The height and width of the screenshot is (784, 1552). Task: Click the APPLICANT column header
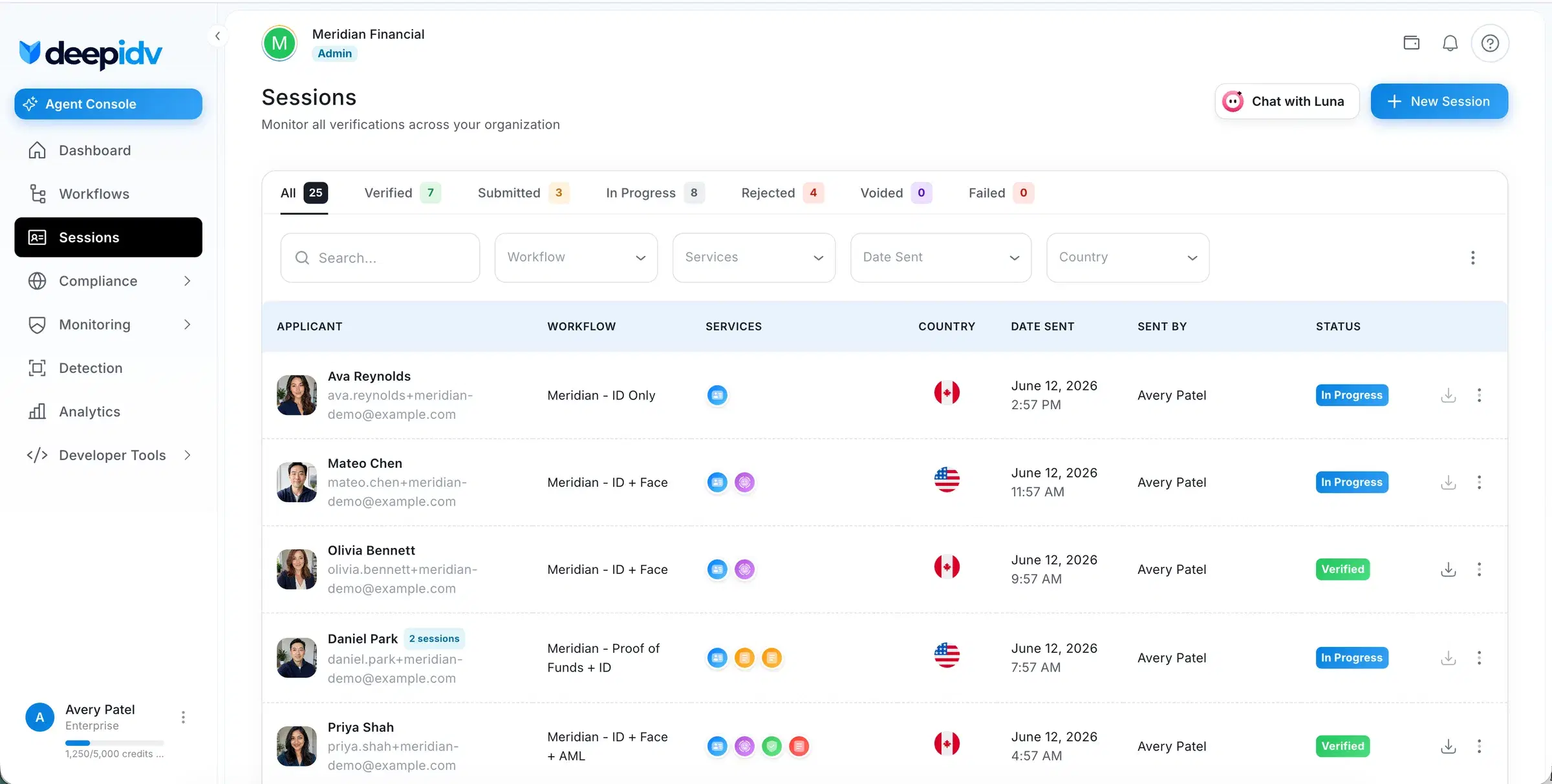point(310,326)
